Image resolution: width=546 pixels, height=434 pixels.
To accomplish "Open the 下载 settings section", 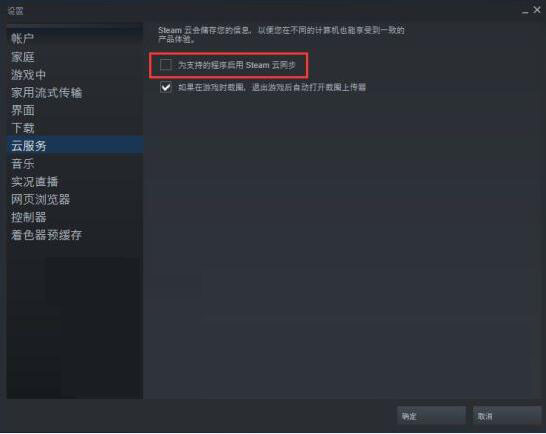I will [22, 128].
